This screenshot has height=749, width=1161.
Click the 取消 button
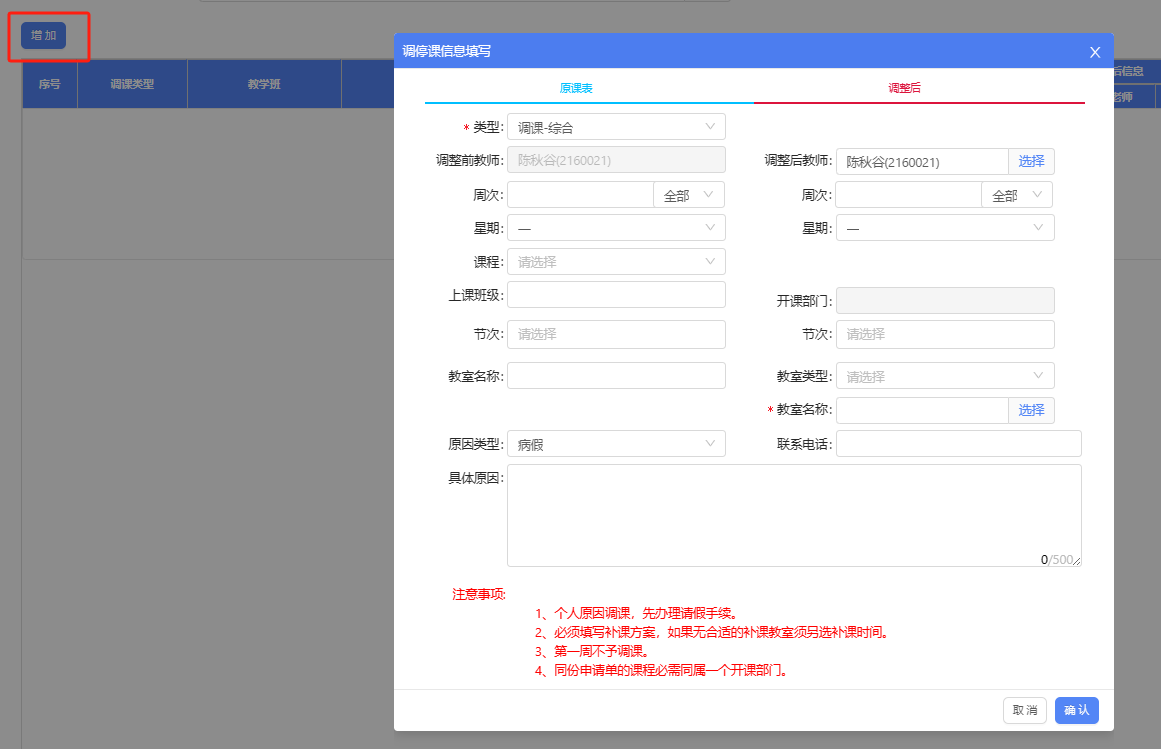click(1025, 710)
